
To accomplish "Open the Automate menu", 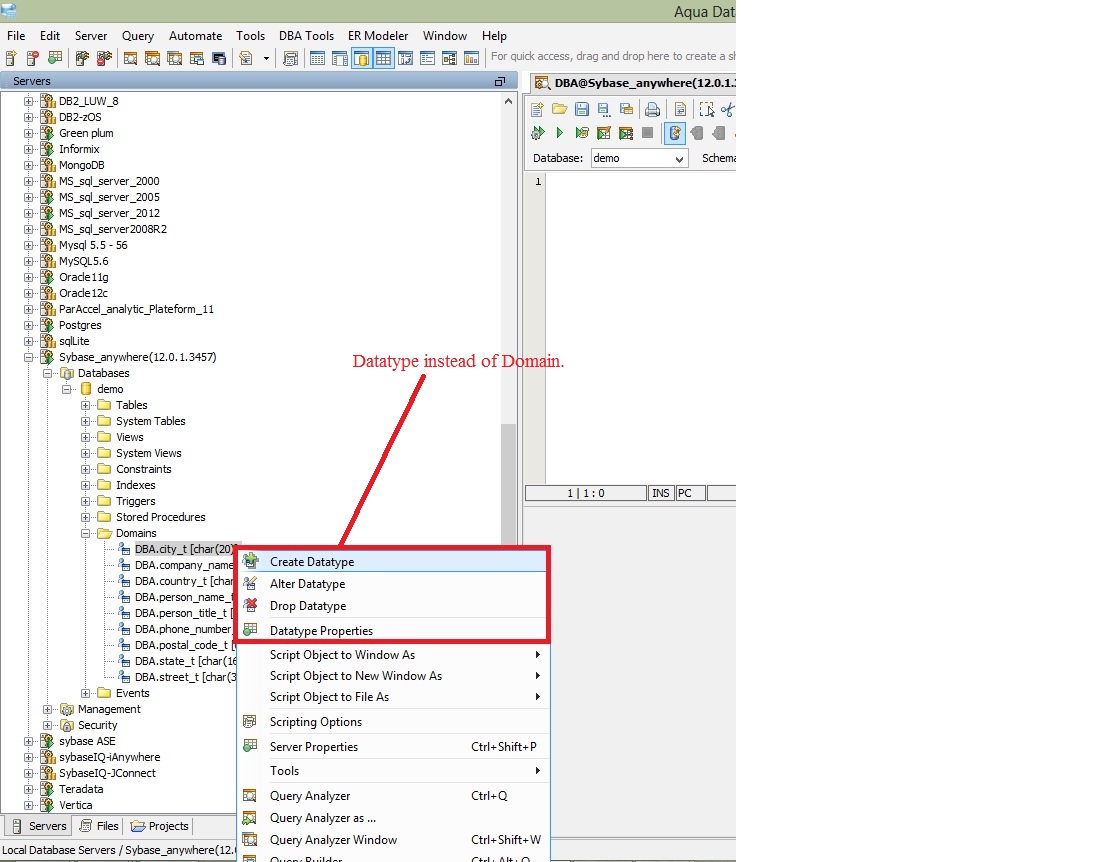I will pyautogui.click(x=195, y=36).
